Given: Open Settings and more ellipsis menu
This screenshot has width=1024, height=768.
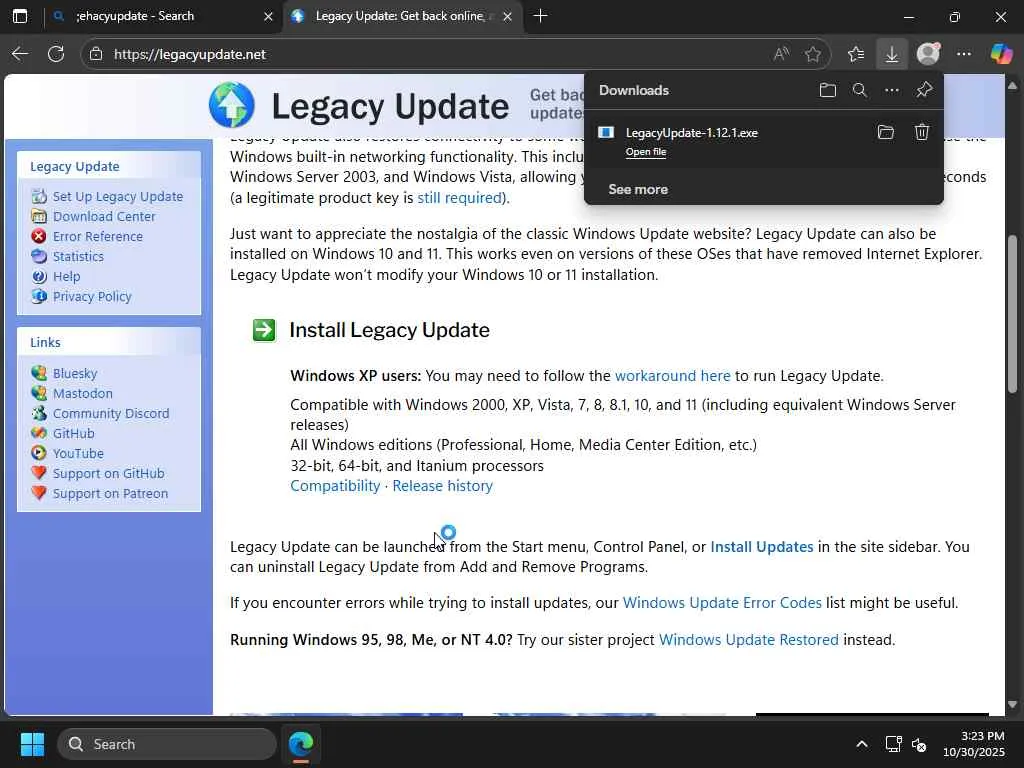Looking at the screenshot, I should click(964, 54).
